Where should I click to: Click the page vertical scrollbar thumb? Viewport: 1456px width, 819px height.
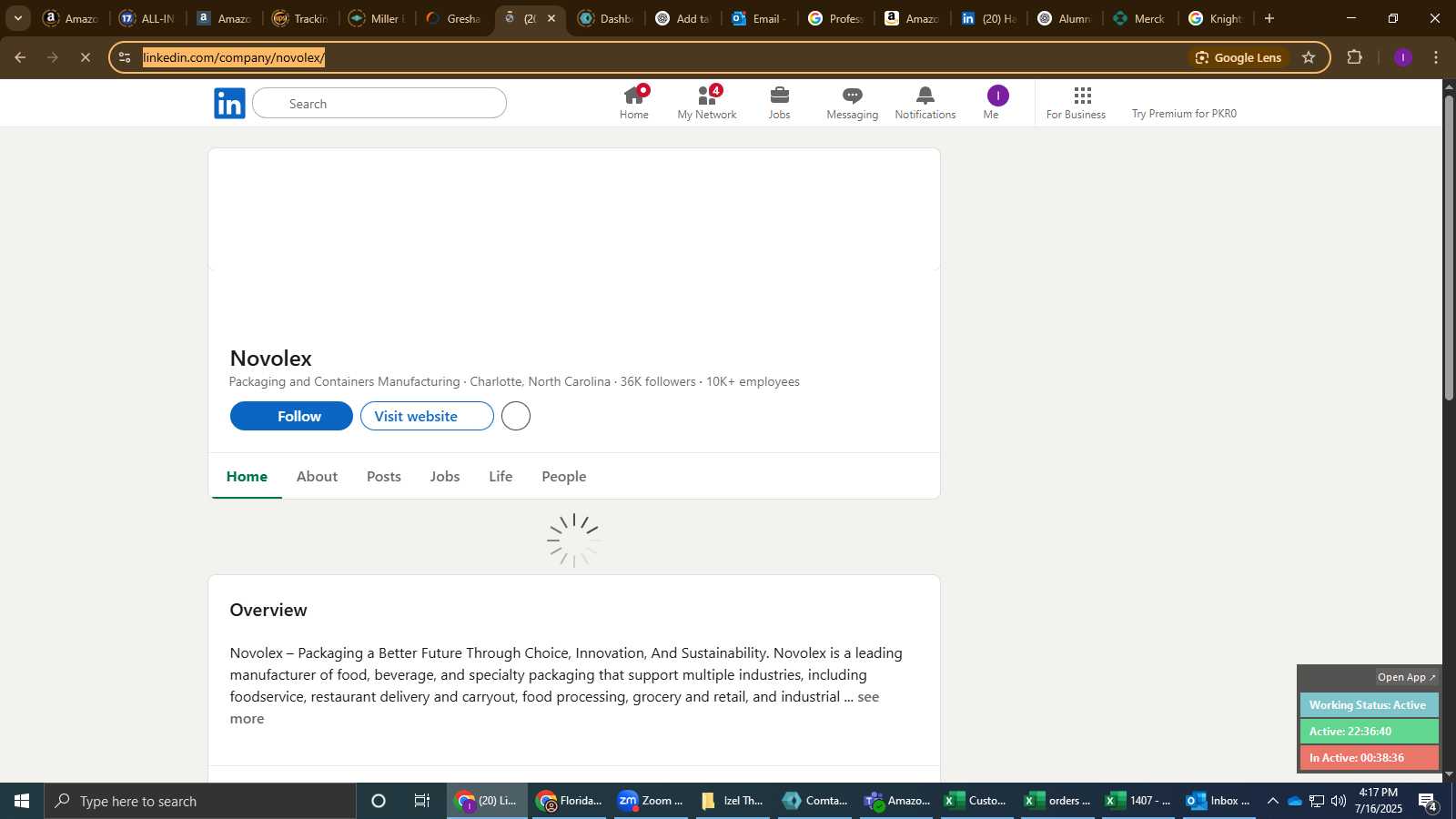(1449, 246)
